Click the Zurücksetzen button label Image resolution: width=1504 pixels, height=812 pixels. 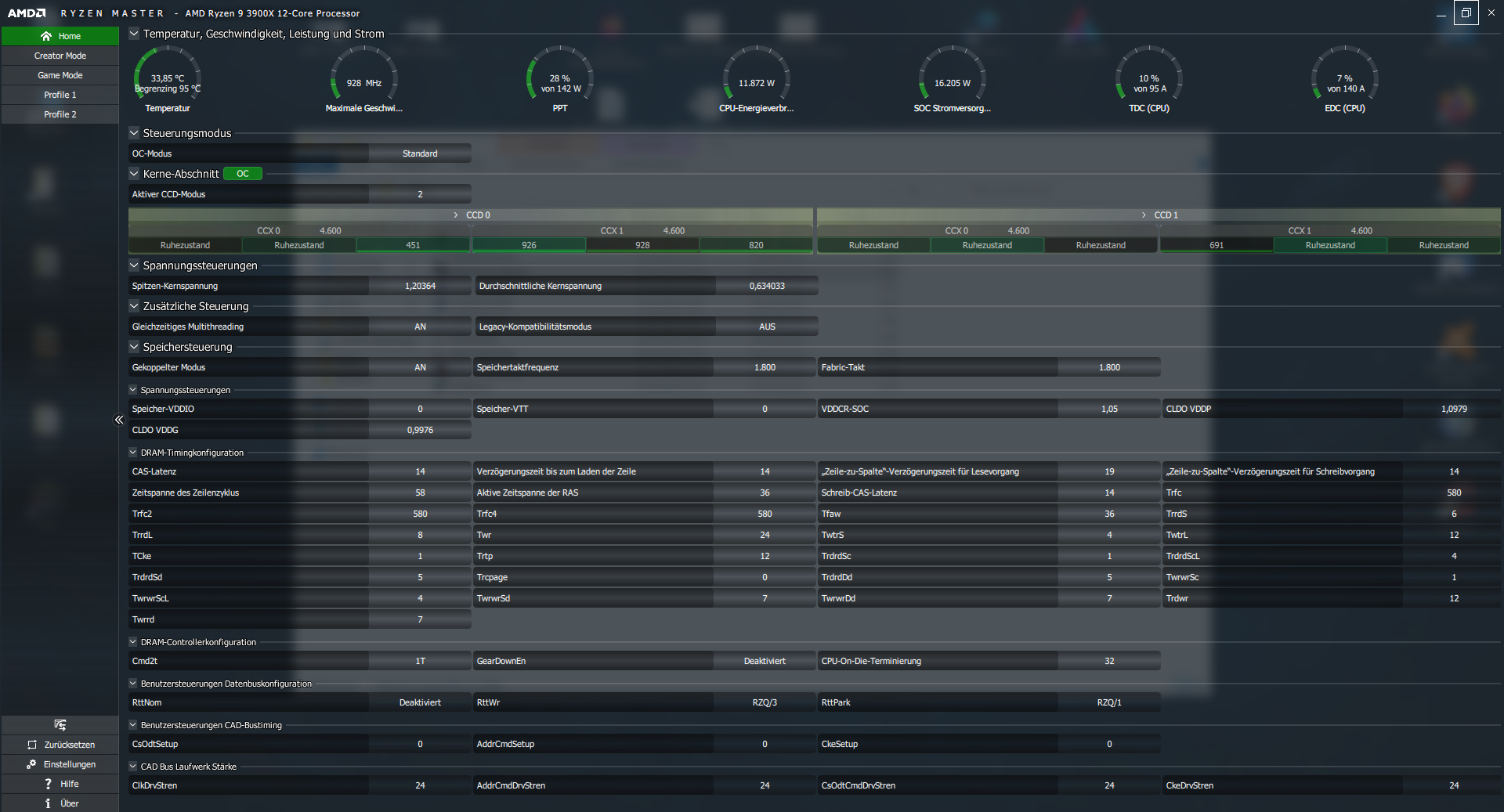point(70,745)
